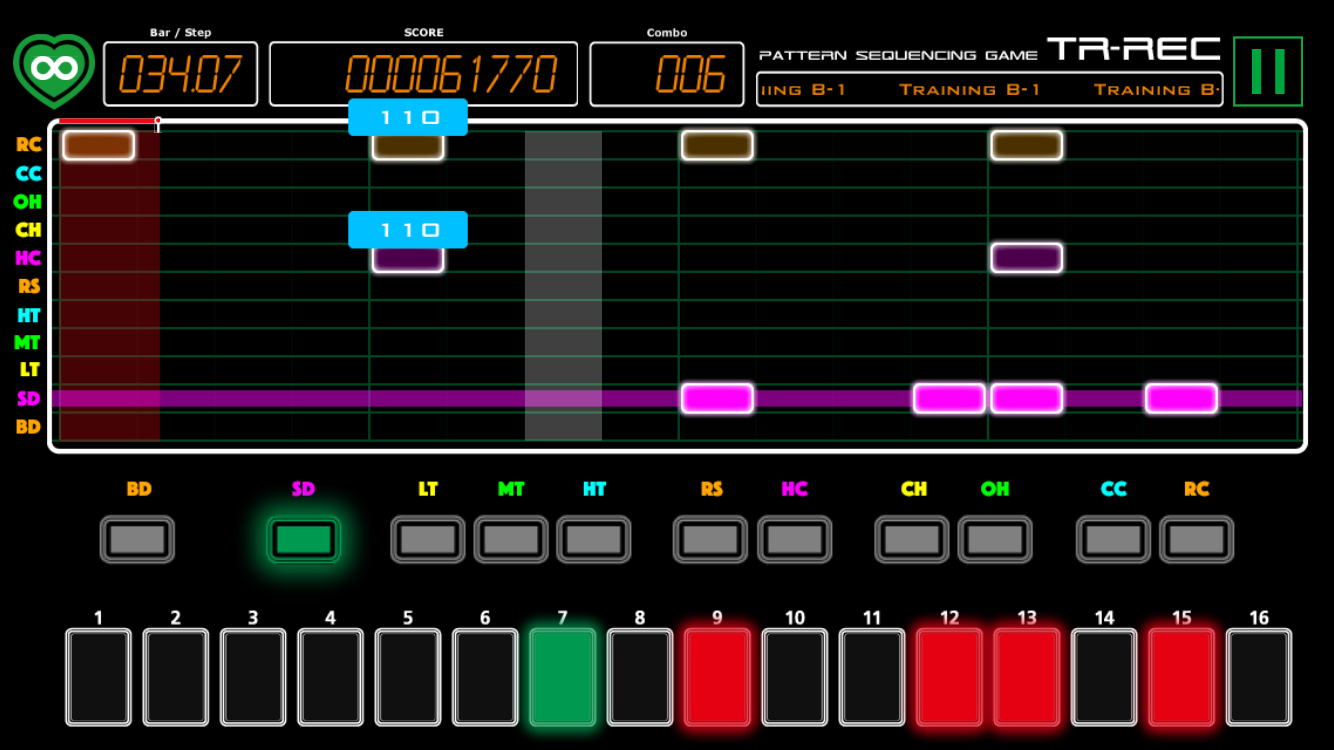Viewport: 1334px width, 750px height.
Task: Click the RC note at step 9
Action: [717, 145]
